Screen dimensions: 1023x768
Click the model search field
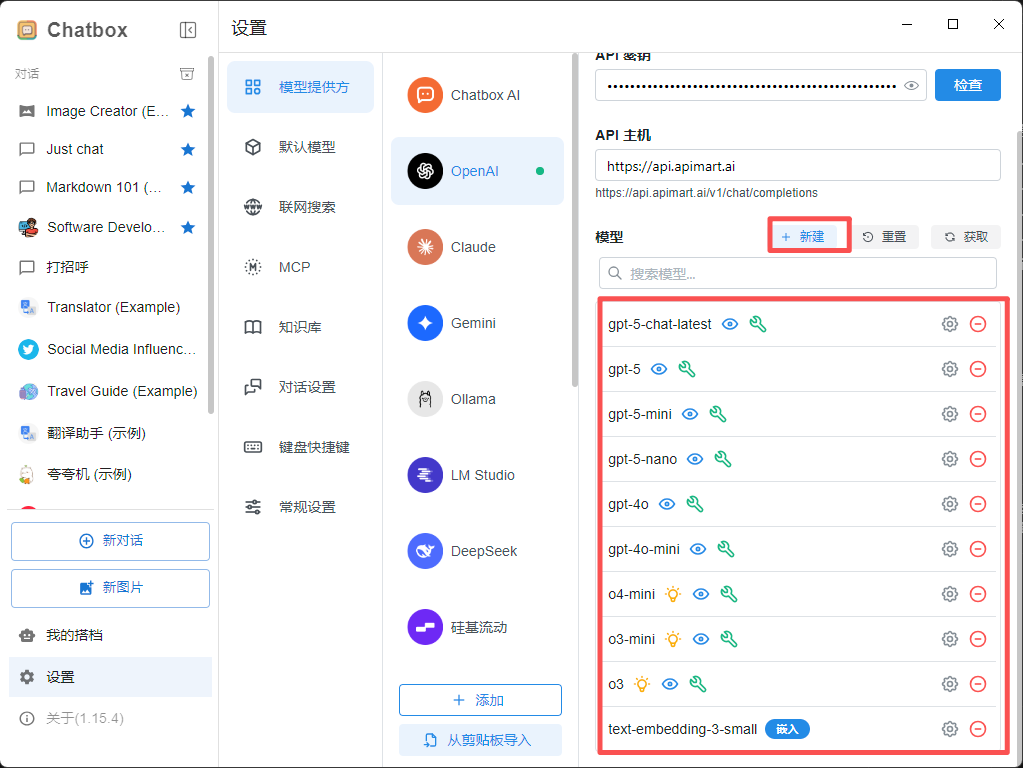pos(797,272)
